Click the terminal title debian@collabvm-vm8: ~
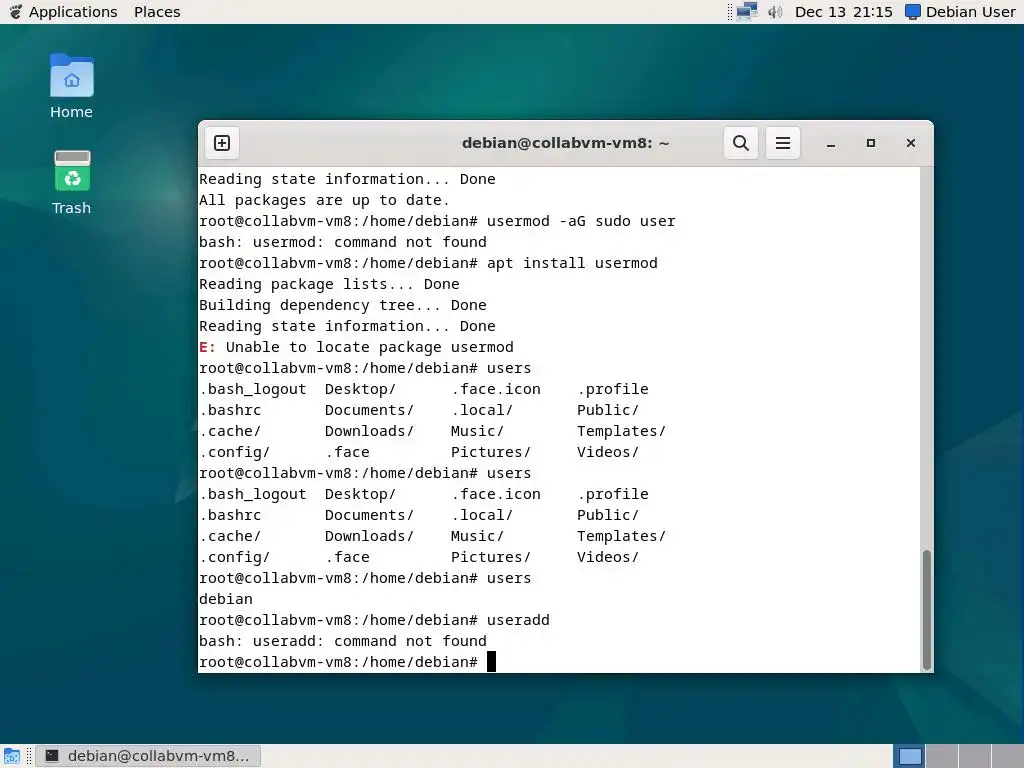 click(566, 143)
